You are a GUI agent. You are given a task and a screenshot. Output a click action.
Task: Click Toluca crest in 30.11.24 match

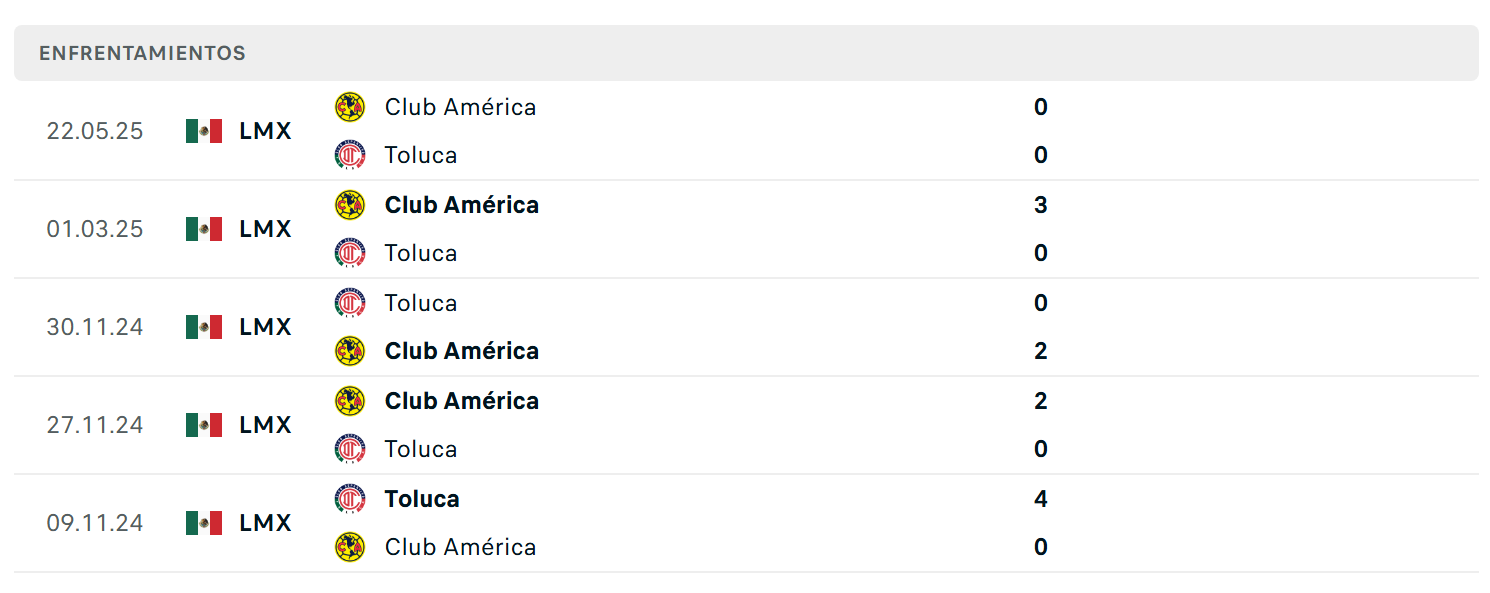[x=350, y=303]
